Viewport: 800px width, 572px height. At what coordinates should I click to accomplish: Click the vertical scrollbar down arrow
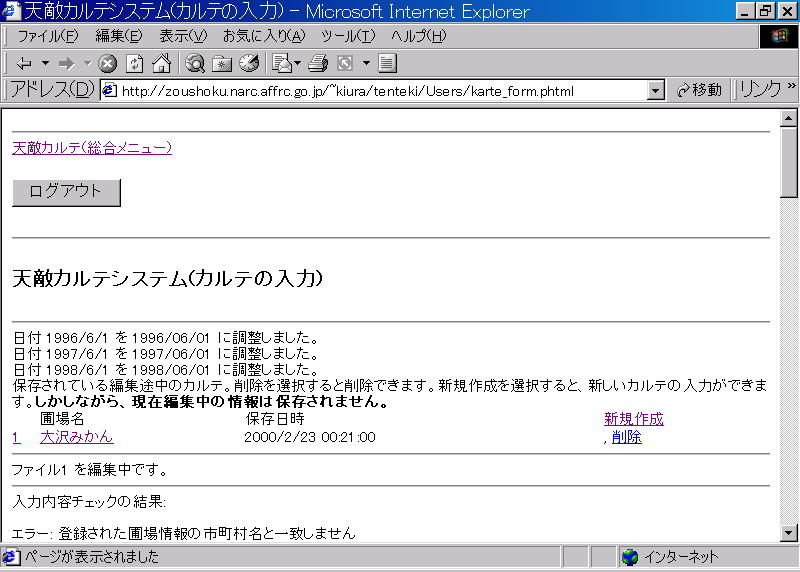(789, 533)
